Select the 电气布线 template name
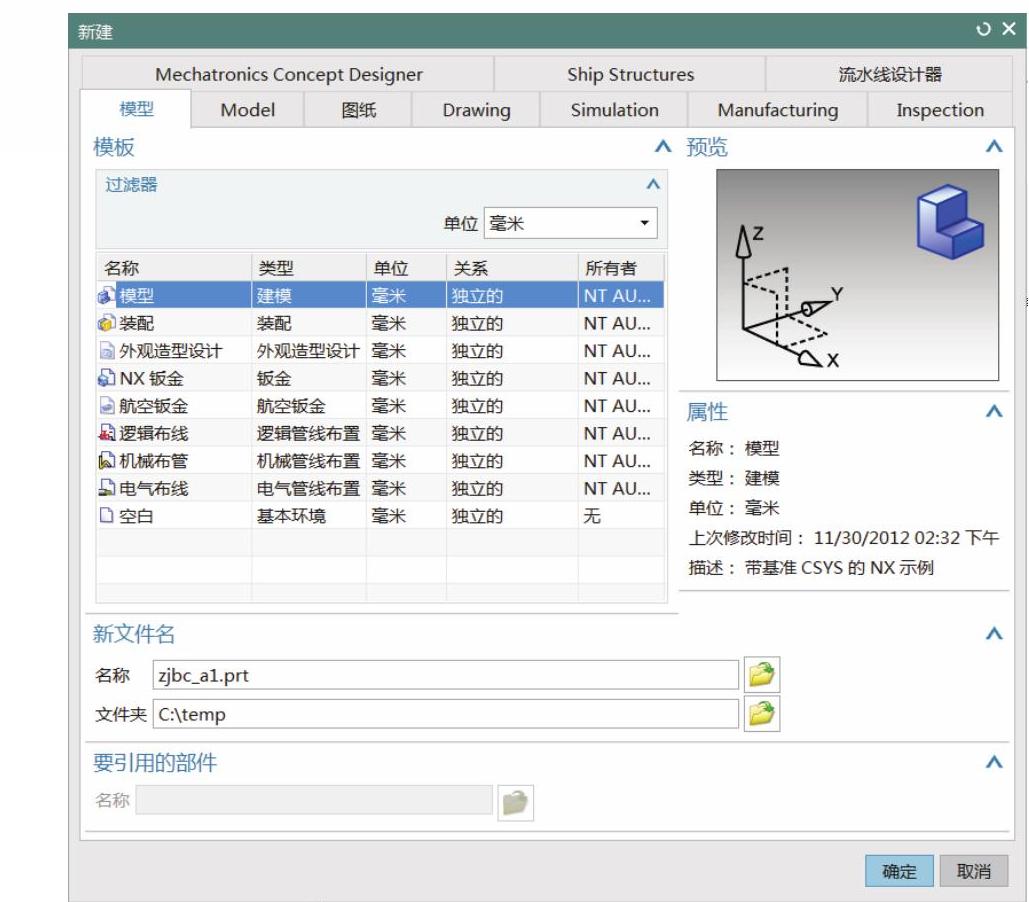Image resolution: width=1029 pixels, height=902 pixels. [154, 488]
